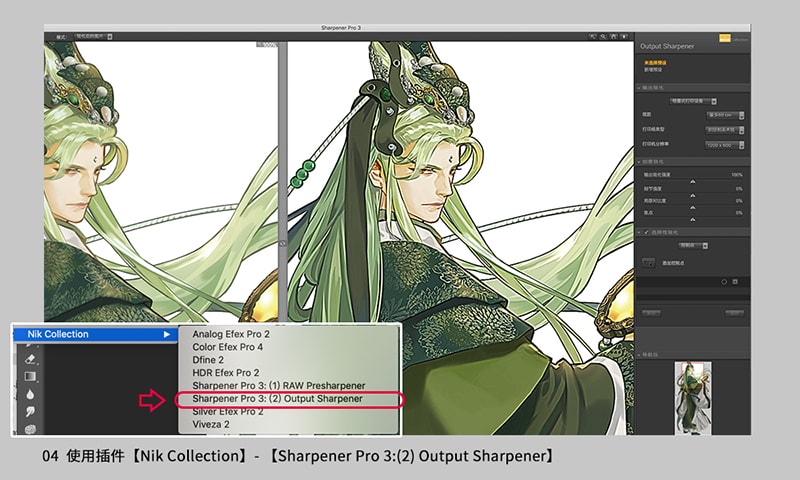800x480 pixels.
Task: Click the bottom-left button in the sharpener panel
Action: point(651,312)
